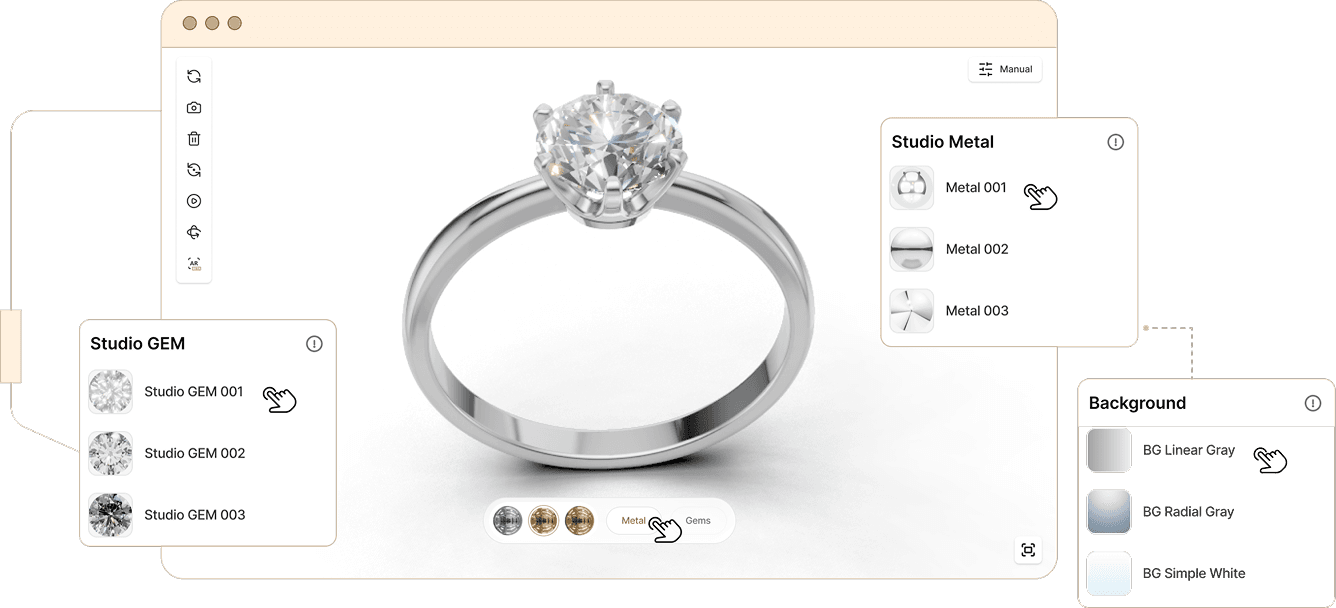Open the AR view icon
The width and height of the screenshot is (1336, 608).
[194, 264]
